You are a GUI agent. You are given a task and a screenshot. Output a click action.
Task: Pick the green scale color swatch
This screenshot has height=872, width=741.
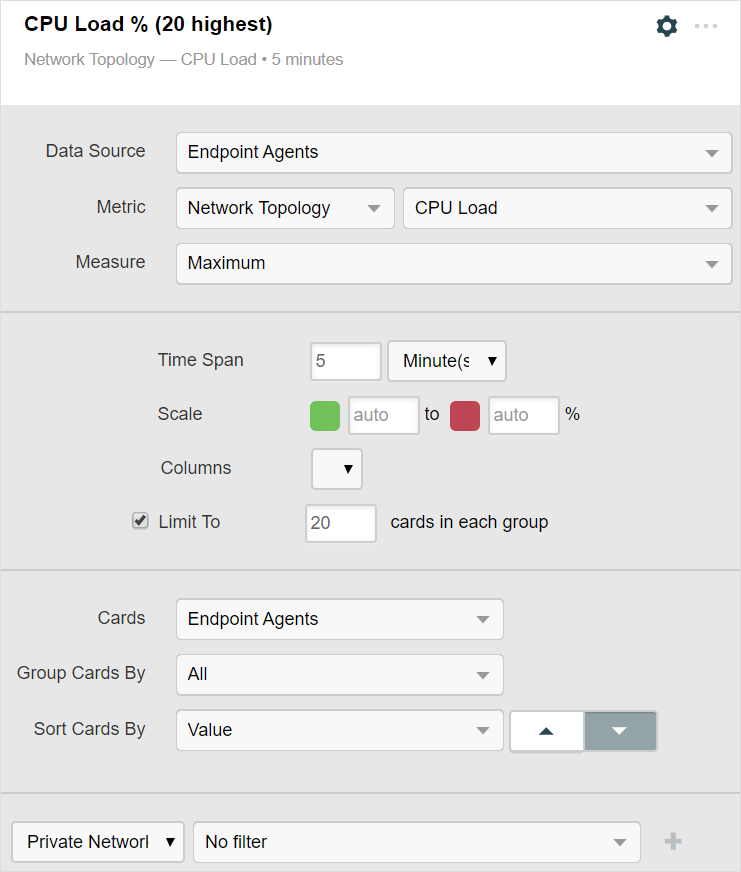point(325,415)
